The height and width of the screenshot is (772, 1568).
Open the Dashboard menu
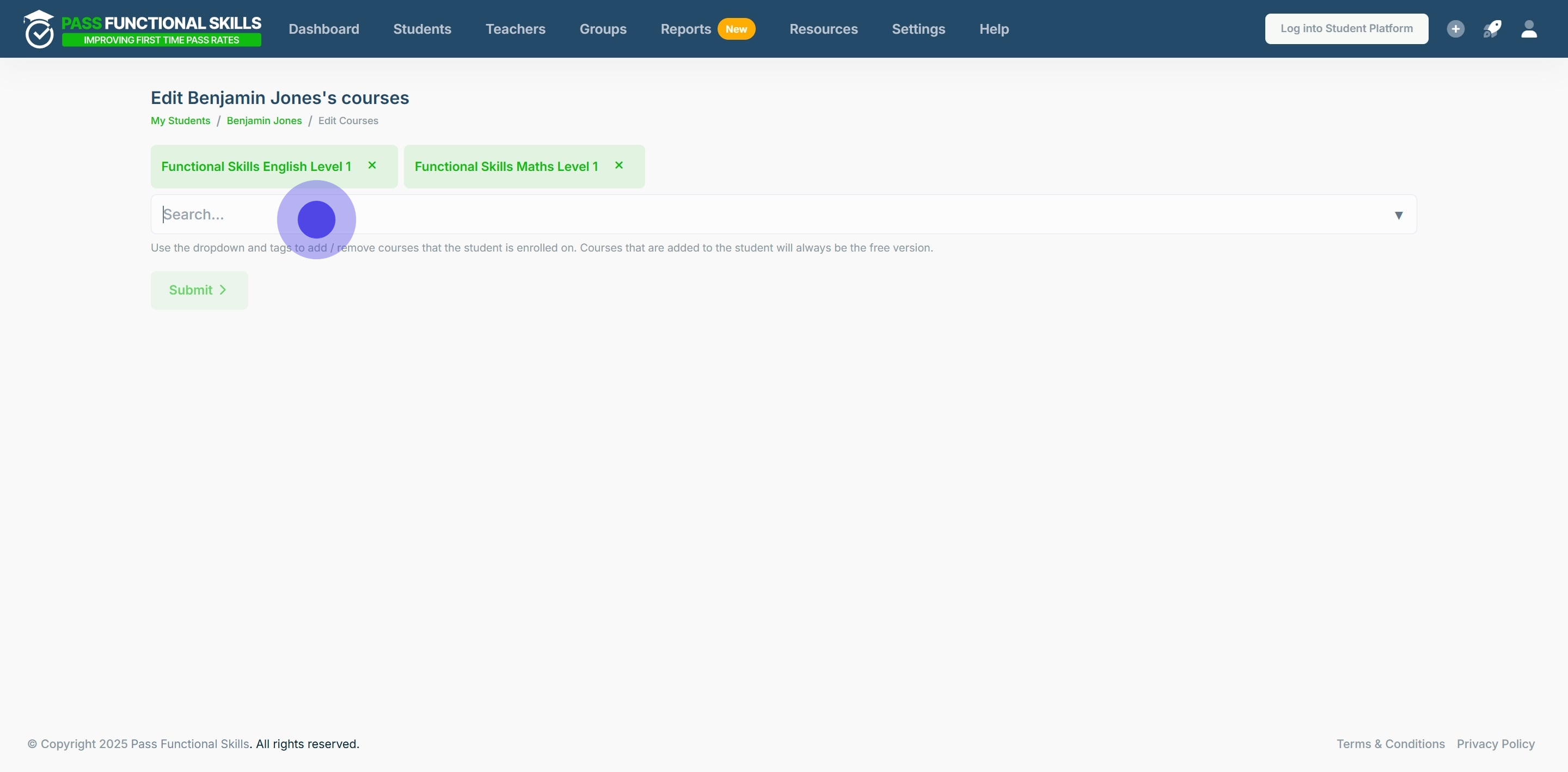point(324,29)
